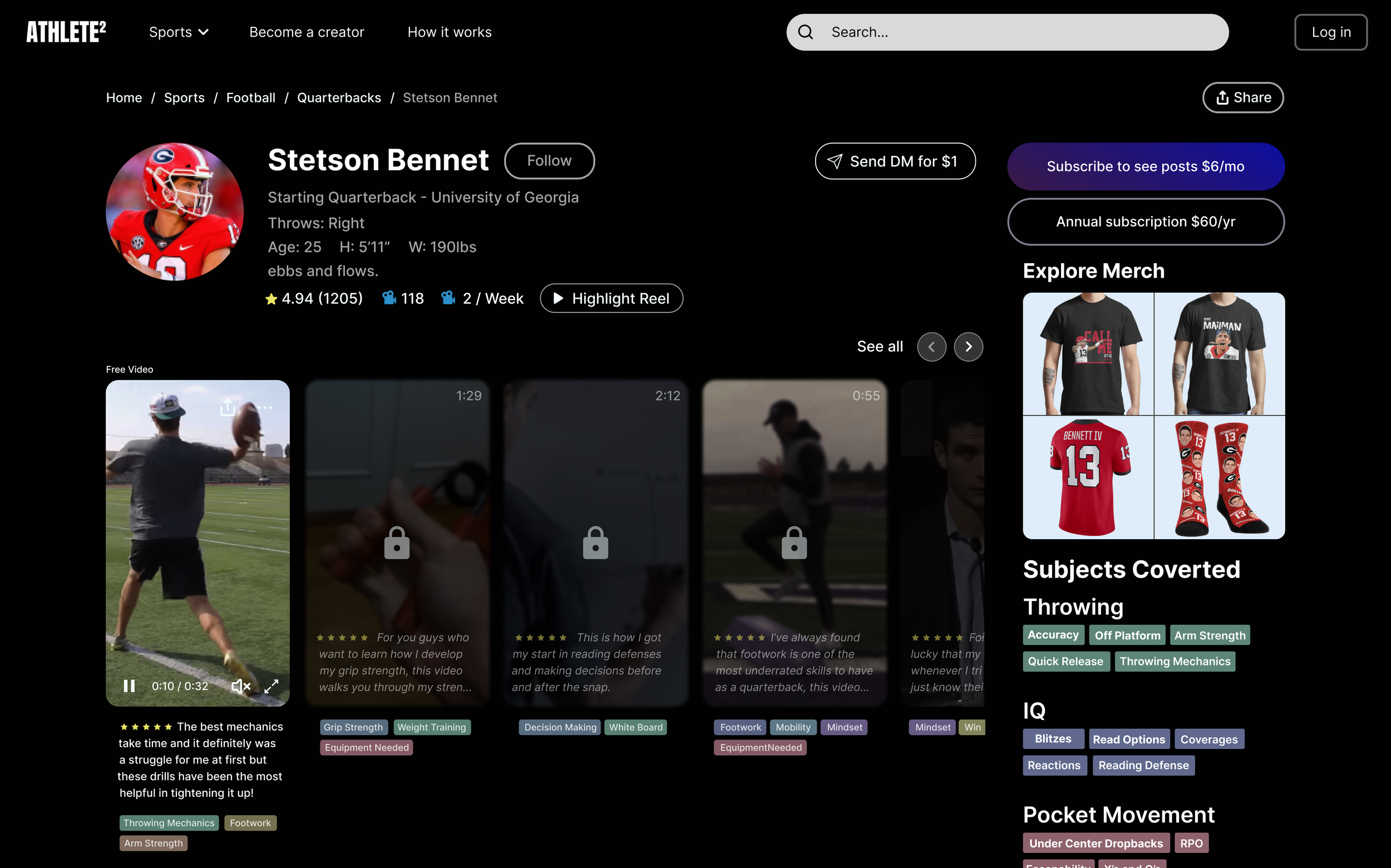Image resolution: width=1391 pixels, height=868 pixels.
Task: Pause the free video playback
Action: (x=129, y=686)
